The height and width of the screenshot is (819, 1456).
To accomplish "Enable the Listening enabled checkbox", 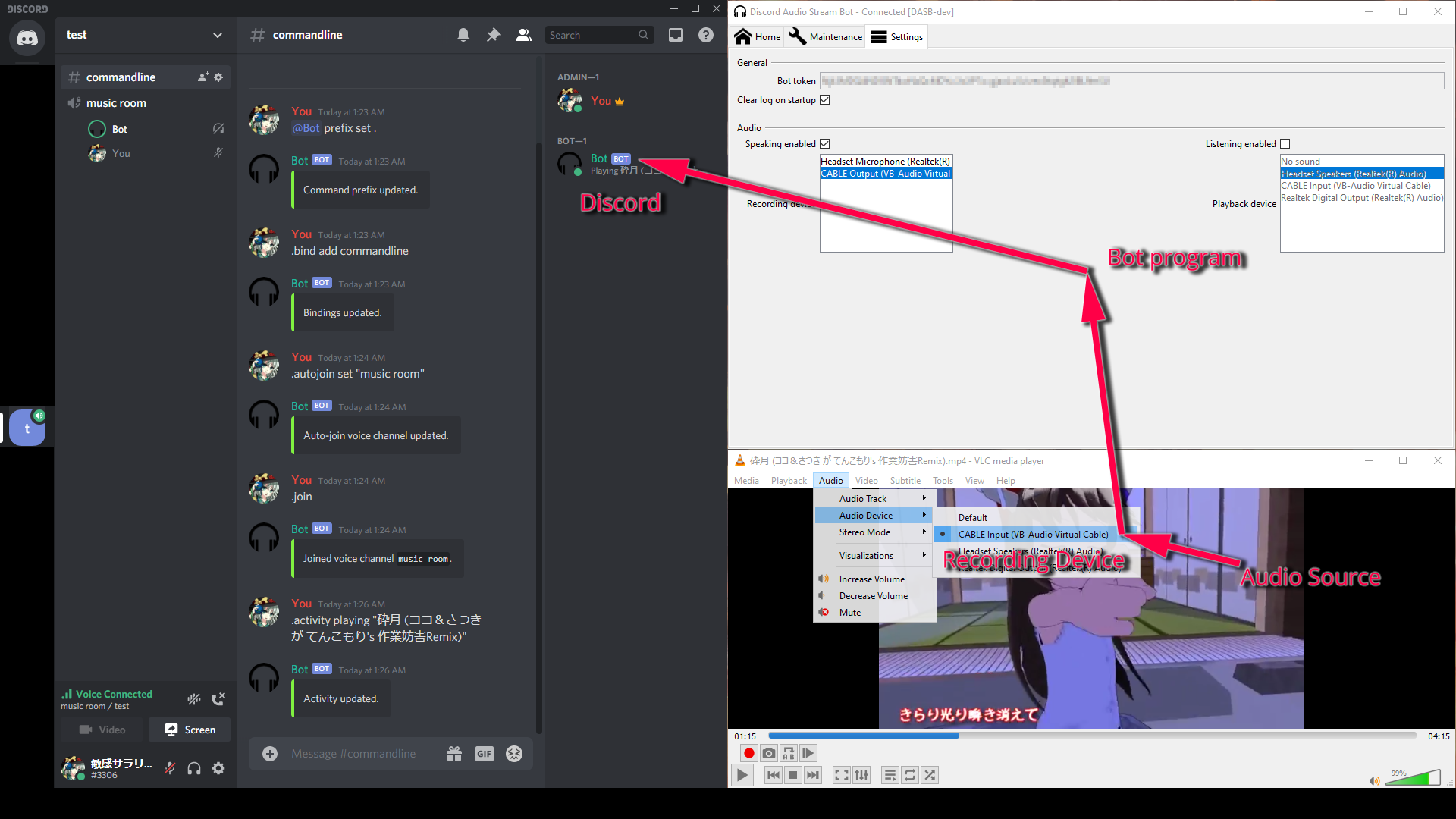I will tap(1285, 144).
